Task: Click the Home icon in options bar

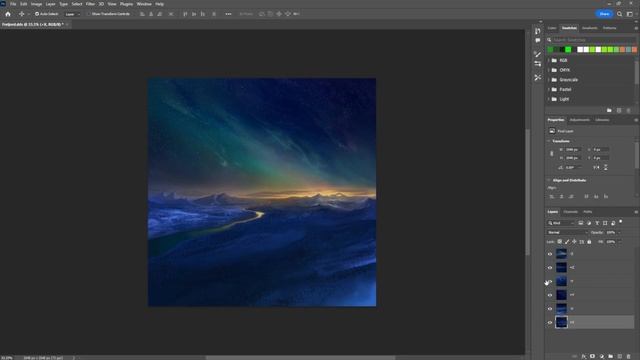Action: coord(8,14)
